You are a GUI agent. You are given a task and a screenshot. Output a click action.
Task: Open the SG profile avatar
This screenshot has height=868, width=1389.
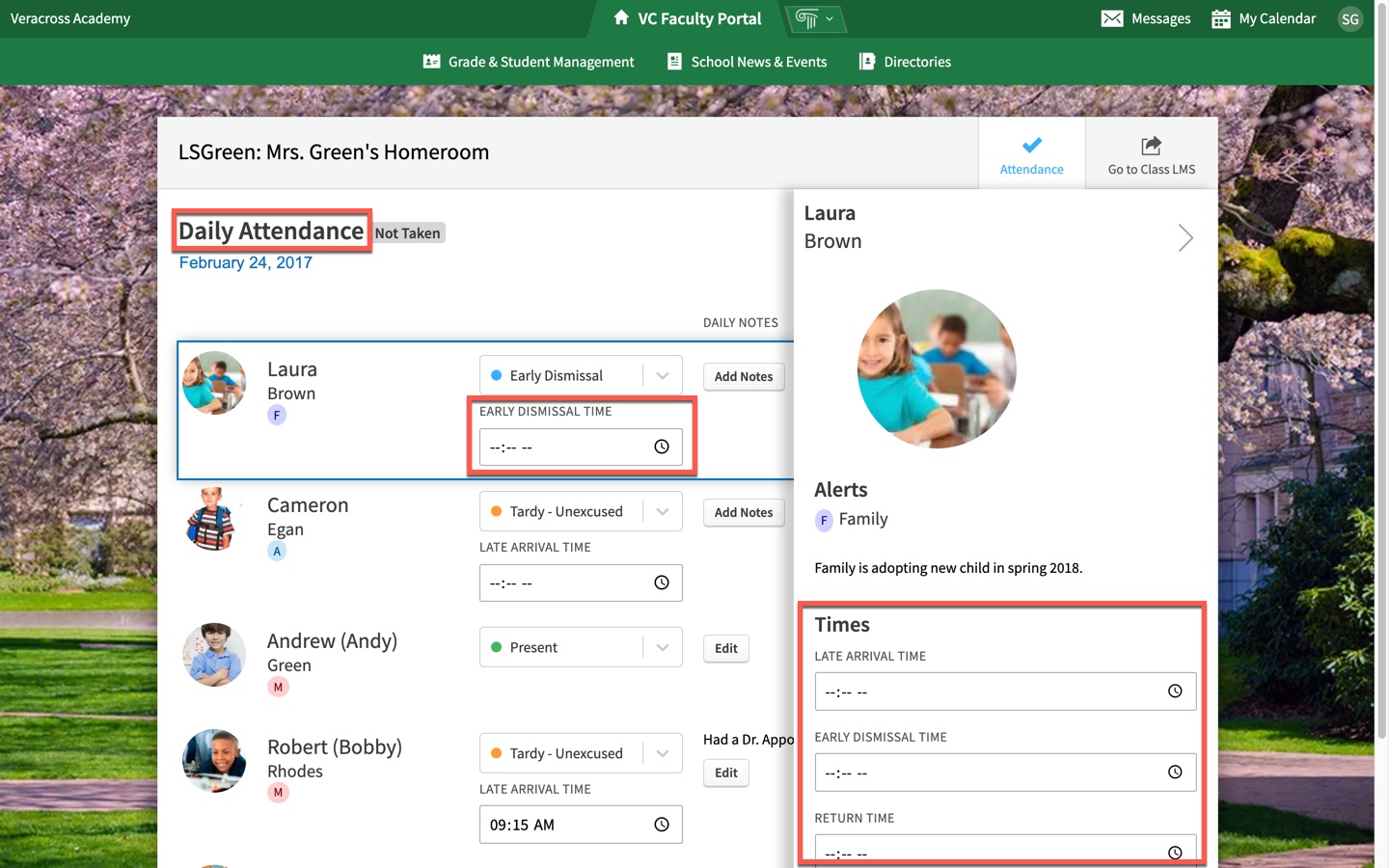[x=1349, y=18]
